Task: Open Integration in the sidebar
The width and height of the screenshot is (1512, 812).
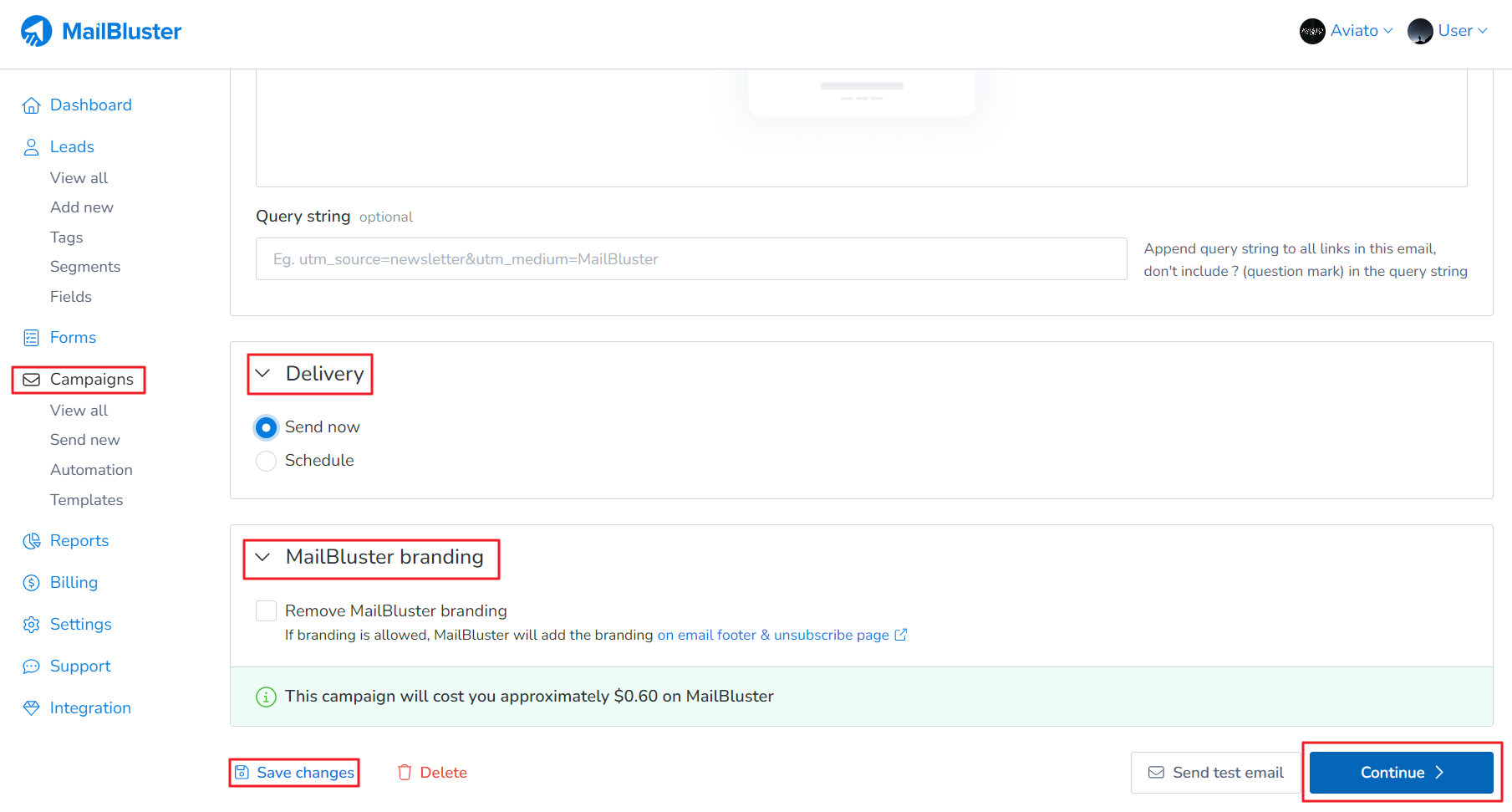Action: click(x=90, y=708)
